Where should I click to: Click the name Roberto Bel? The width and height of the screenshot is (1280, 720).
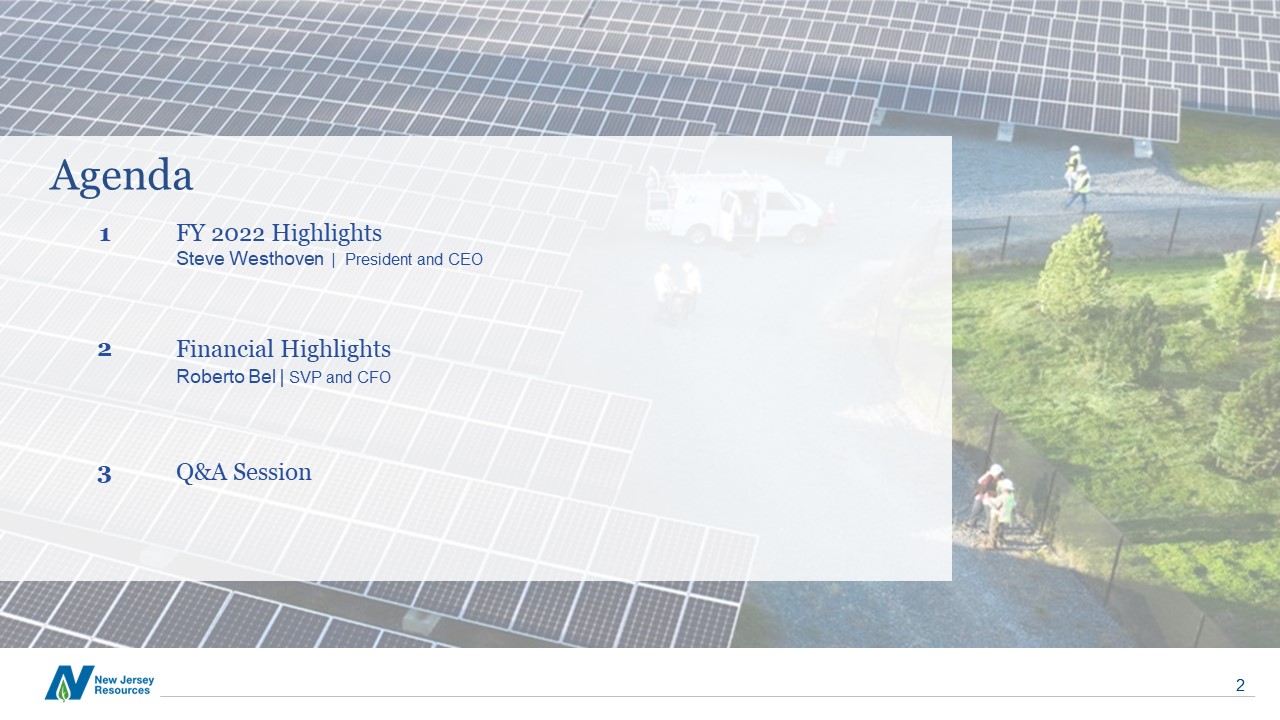click(225, 377)
